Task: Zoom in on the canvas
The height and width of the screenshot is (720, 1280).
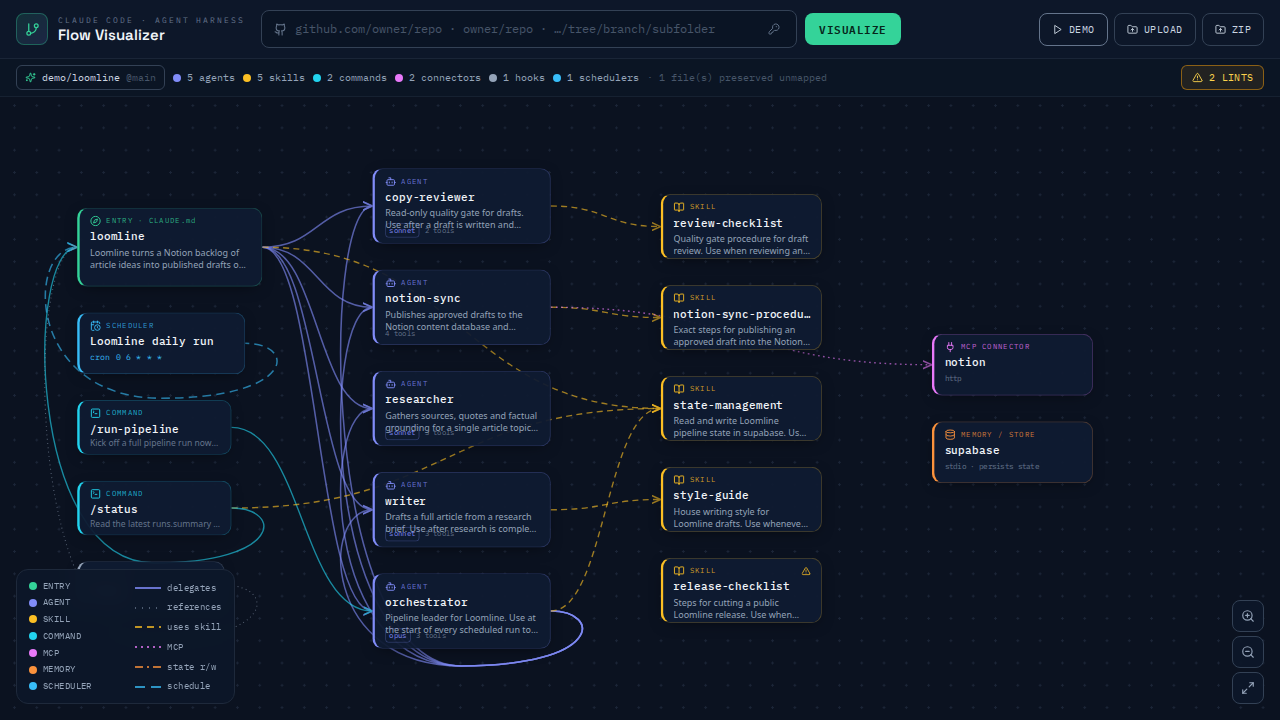Action: tap(1248, 616)
